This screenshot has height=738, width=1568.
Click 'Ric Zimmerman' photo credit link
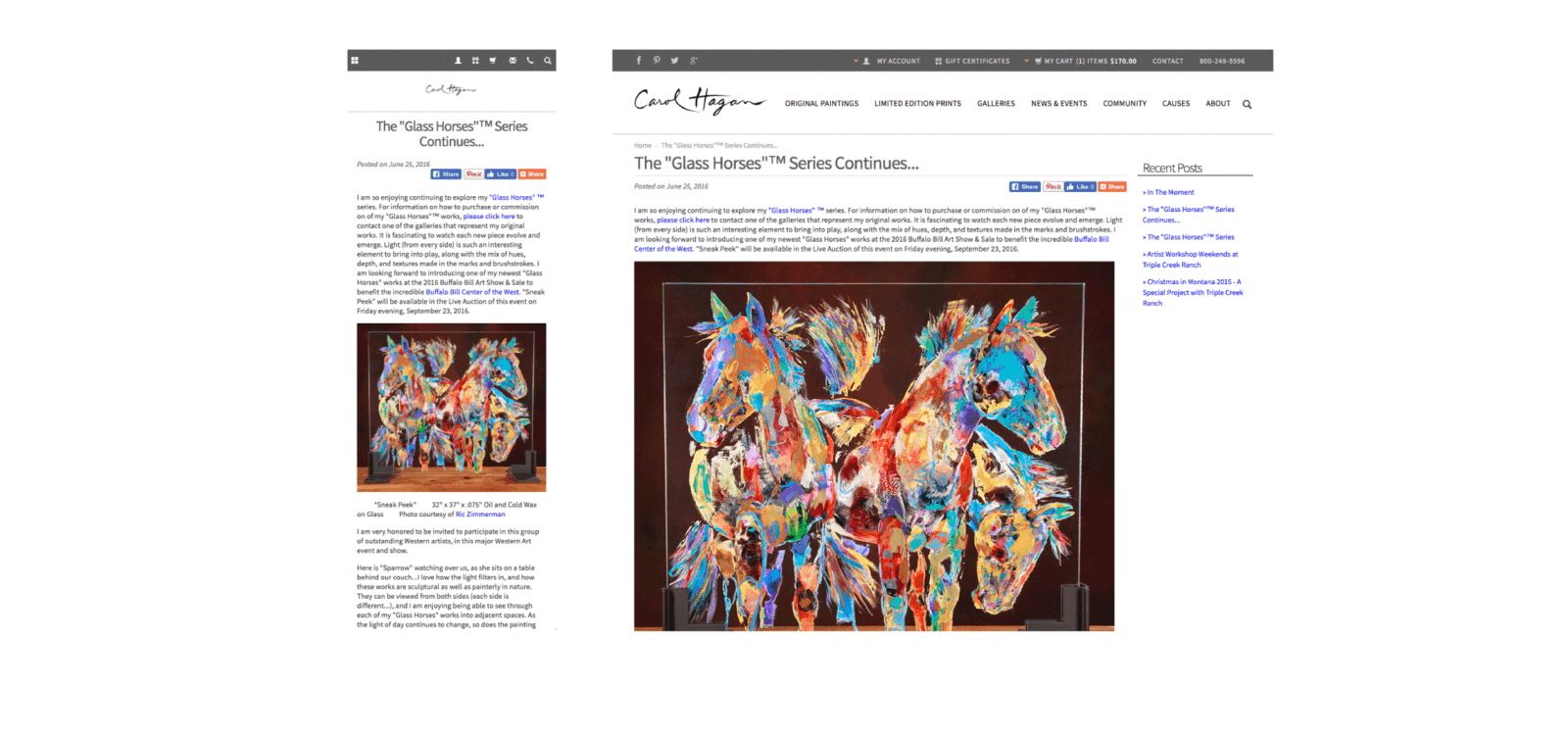pos(480,515)
